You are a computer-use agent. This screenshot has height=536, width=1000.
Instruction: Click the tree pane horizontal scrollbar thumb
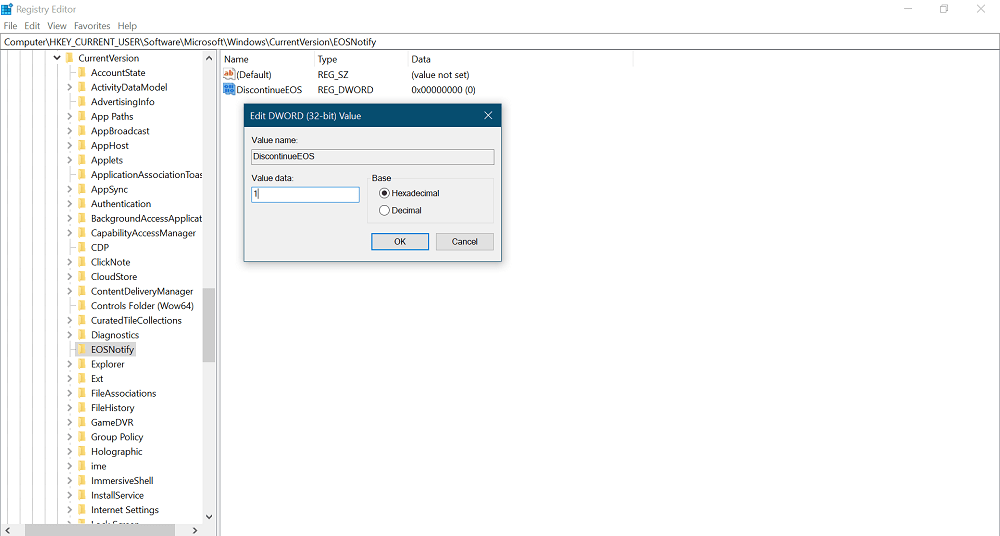(x=99, y=530)
